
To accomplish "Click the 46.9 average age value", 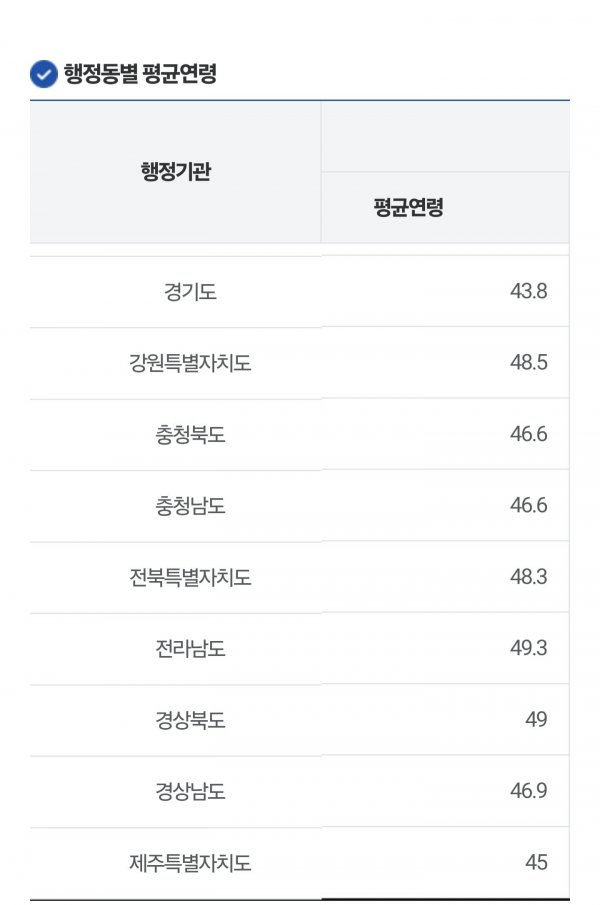I will [x=528, y=791].
